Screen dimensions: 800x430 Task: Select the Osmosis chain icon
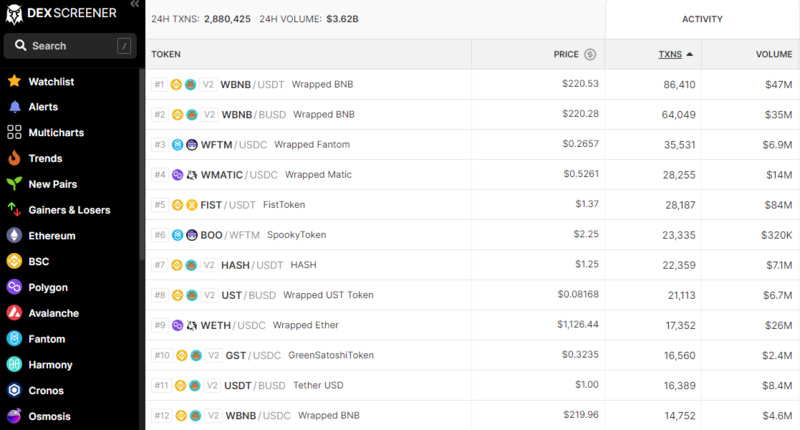pos(14,416)
